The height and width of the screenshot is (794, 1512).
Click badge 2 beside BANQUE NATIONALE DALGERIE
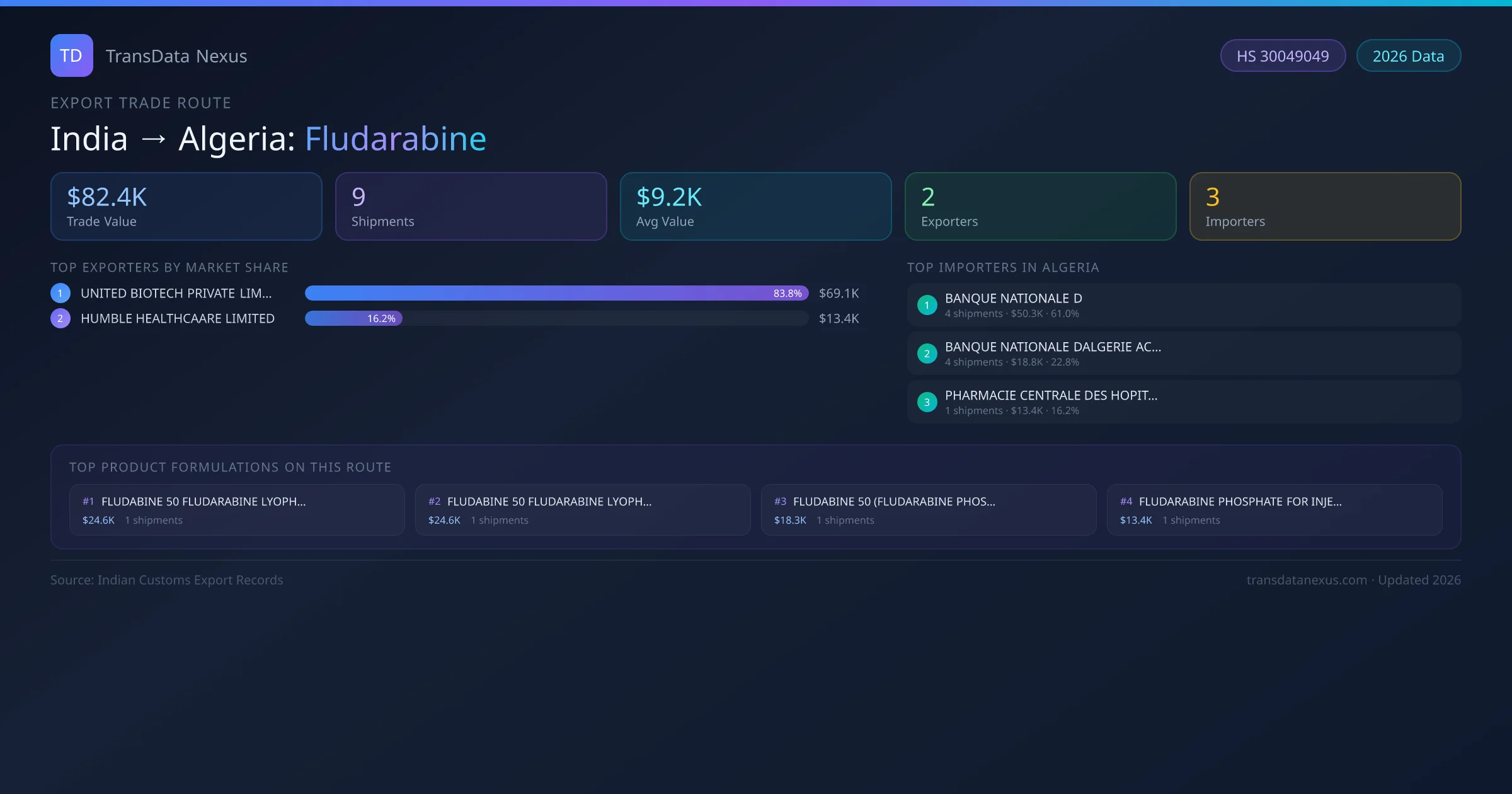click(x=927, y=354)
